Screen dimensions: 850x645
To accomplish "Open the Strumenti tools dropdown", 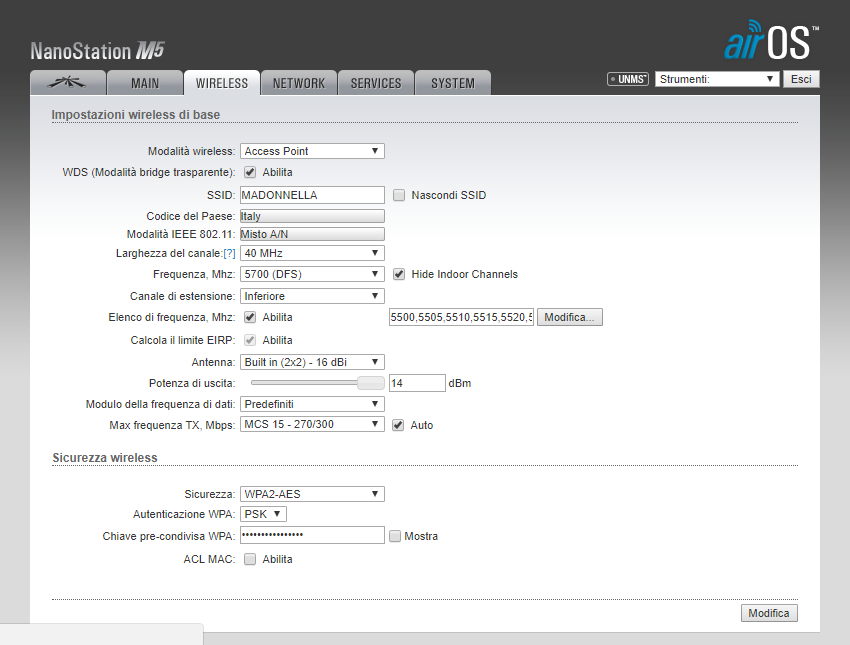I will (717, 79).
